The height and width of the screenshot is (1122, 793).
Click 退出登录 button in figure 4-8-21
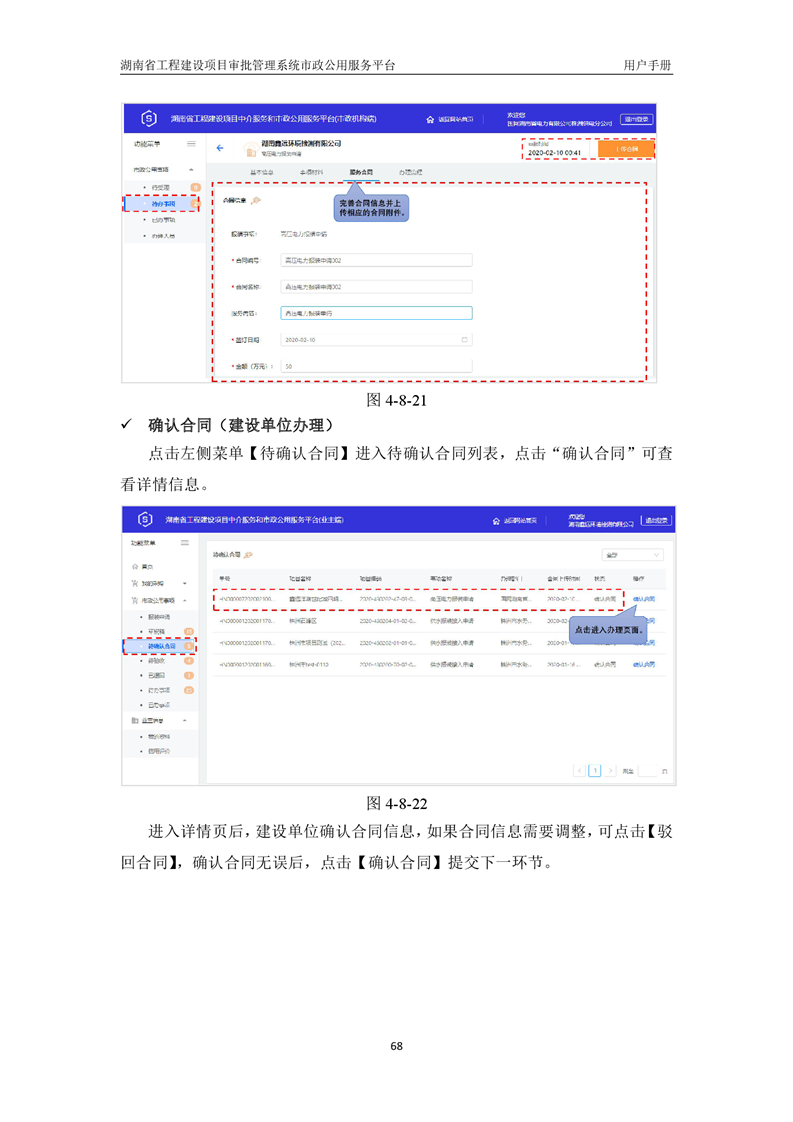[x=636, y=119]
